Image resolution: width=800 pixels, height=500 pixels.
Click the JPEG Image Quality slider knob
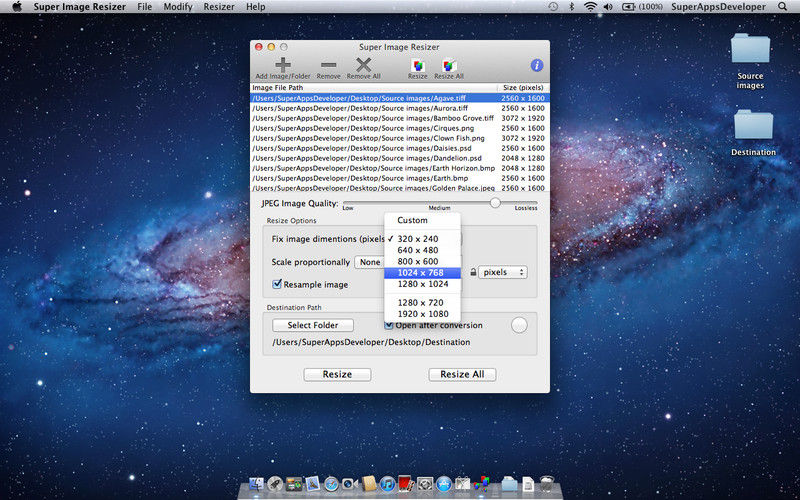(495, 203)
